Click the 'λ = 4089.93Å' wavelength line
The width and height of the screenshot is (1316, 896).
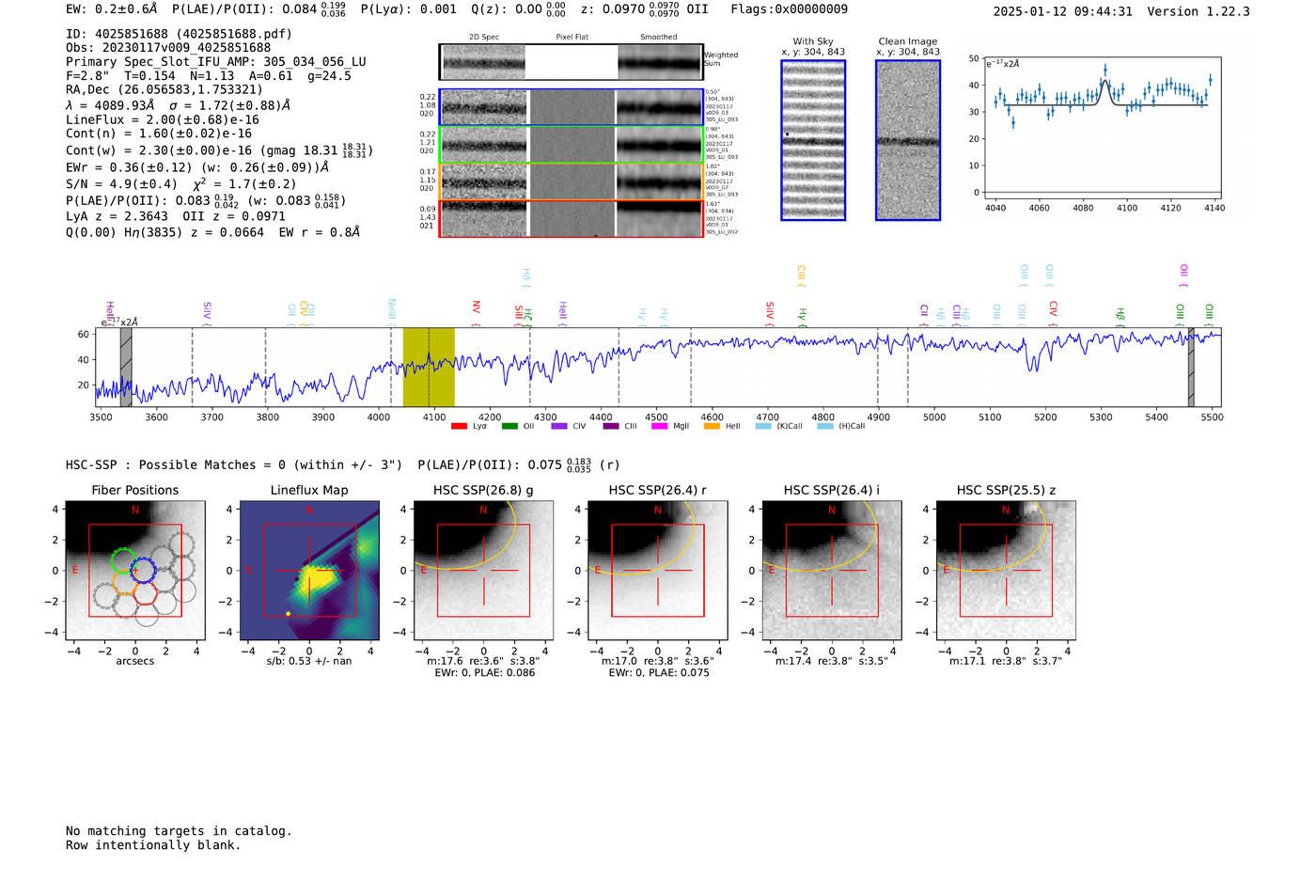pyautogui.click(x=178, y=105)
